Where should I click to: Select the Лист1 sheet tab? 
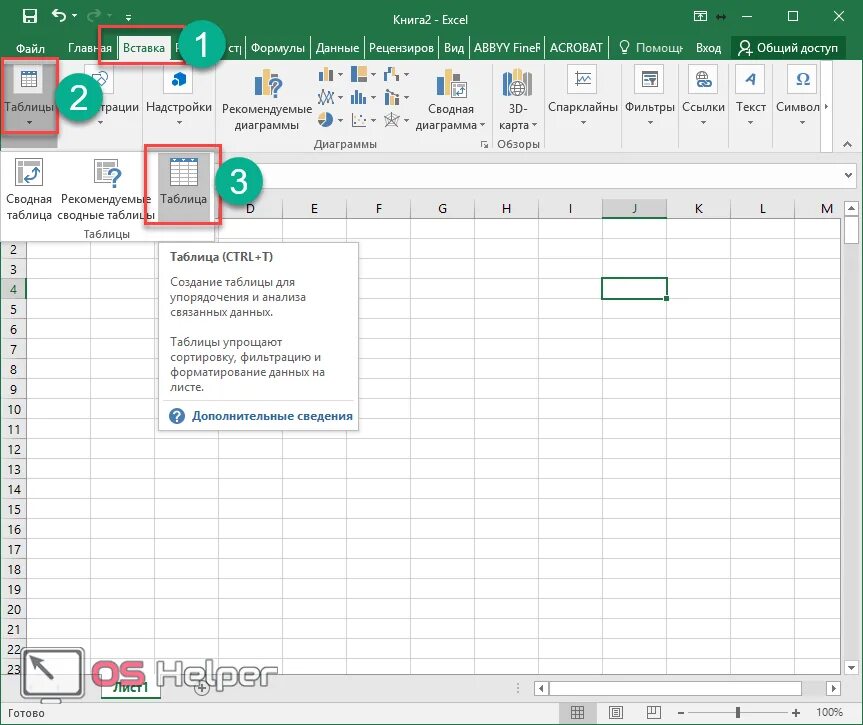[131, 687]
